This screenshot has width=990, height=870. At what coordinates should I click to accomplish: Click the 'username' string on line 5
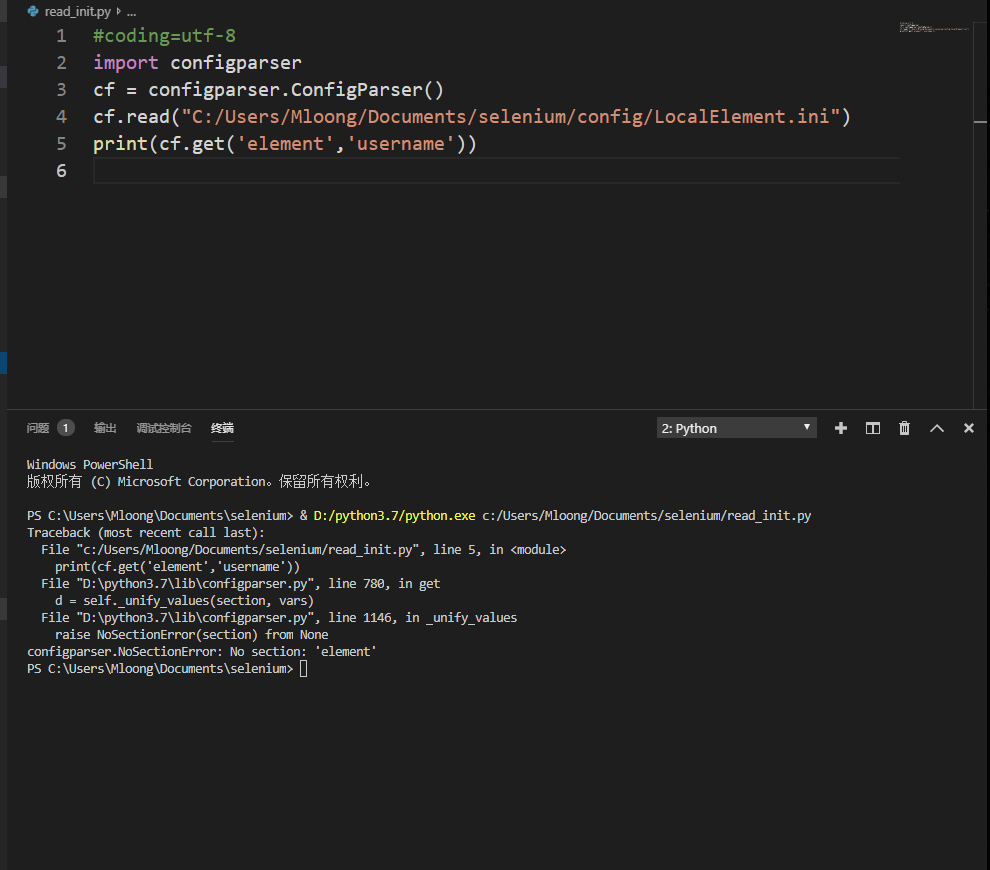point(400,144)
